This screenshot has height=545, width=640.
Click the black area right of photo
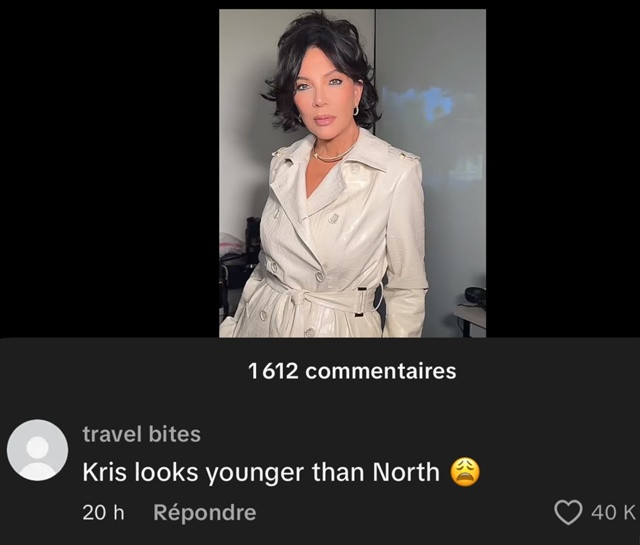click(563, 169)
